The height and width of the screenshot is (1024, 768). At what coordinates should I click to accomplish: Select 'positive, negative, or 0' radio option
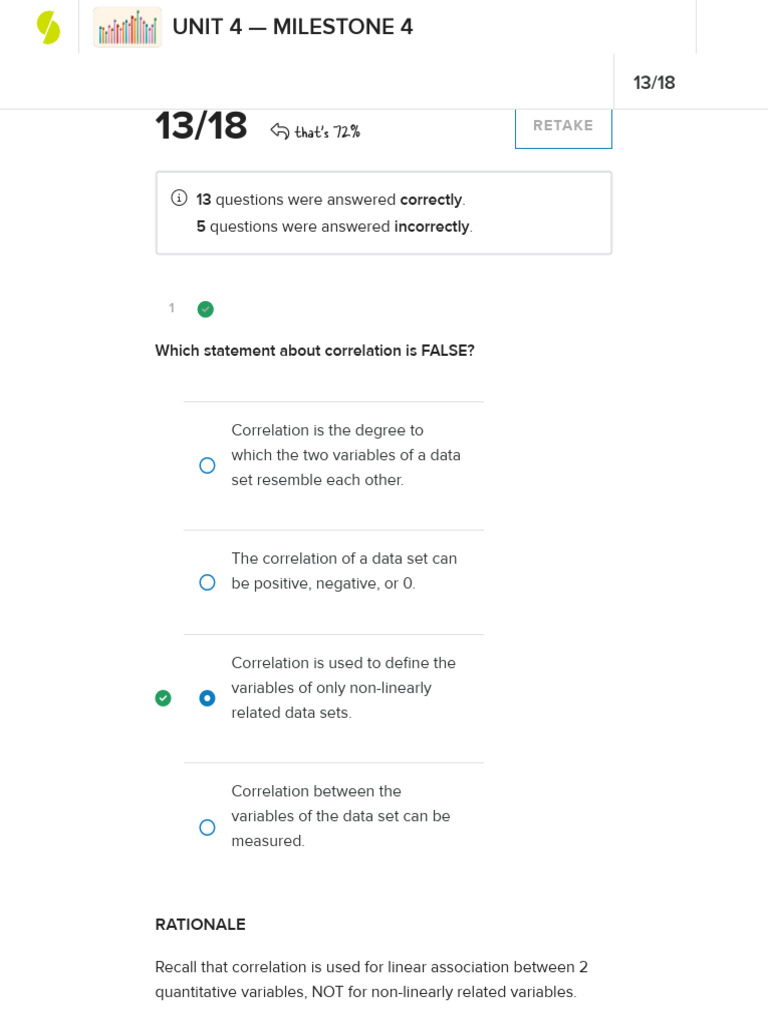click(x=207, y=582)
